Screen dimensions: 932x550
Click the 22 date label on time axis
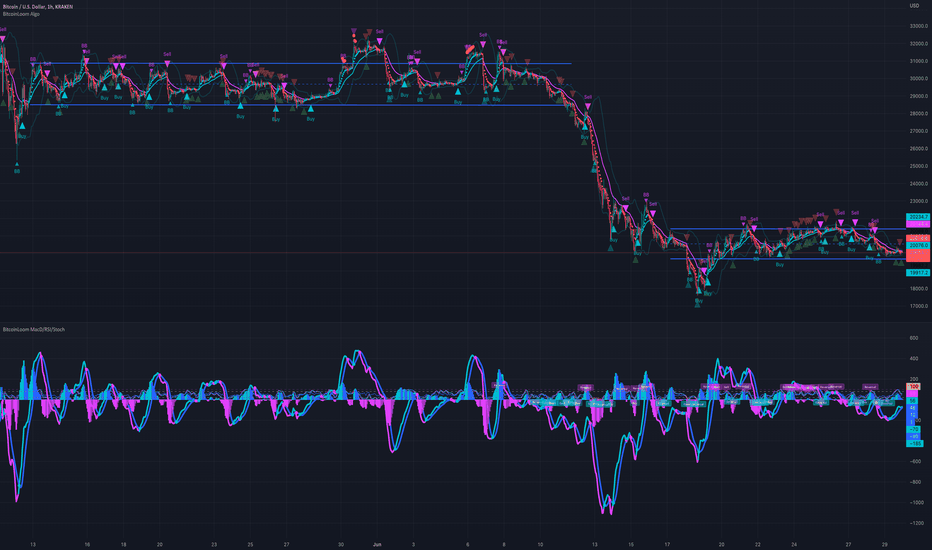757,544
